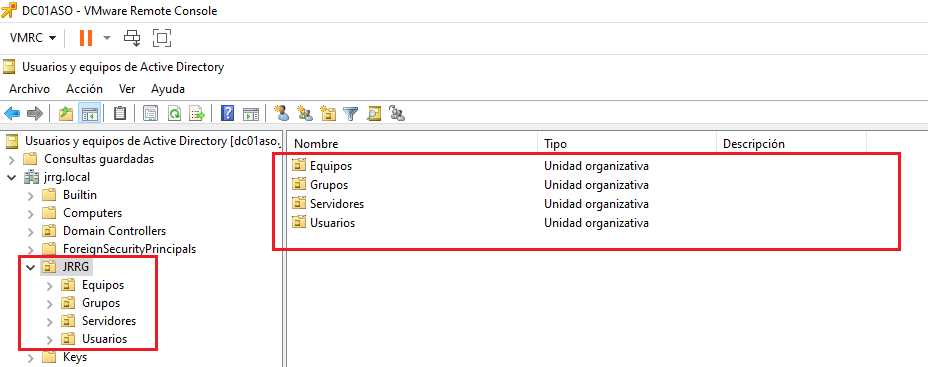Select Grupos in the right list pane
The image size is (928, 367).
(x=329, y=185)
